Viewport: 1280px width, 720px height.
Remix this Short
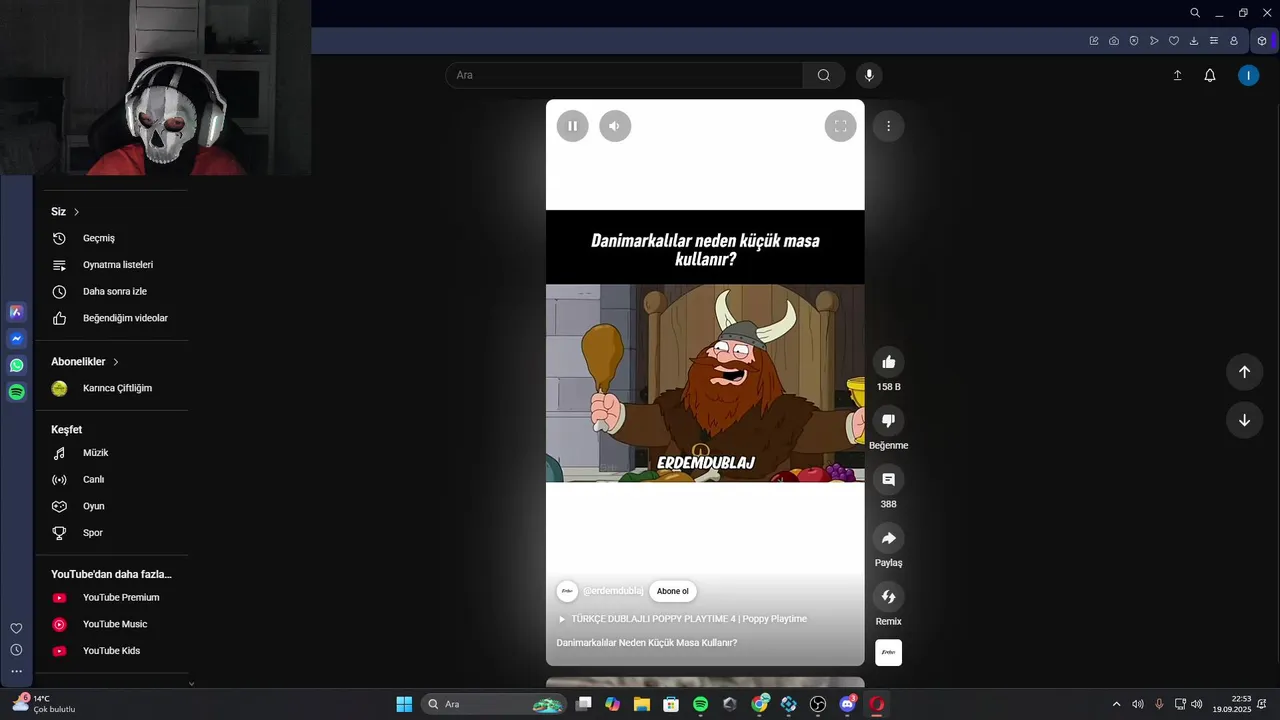[x=888, y=597]
